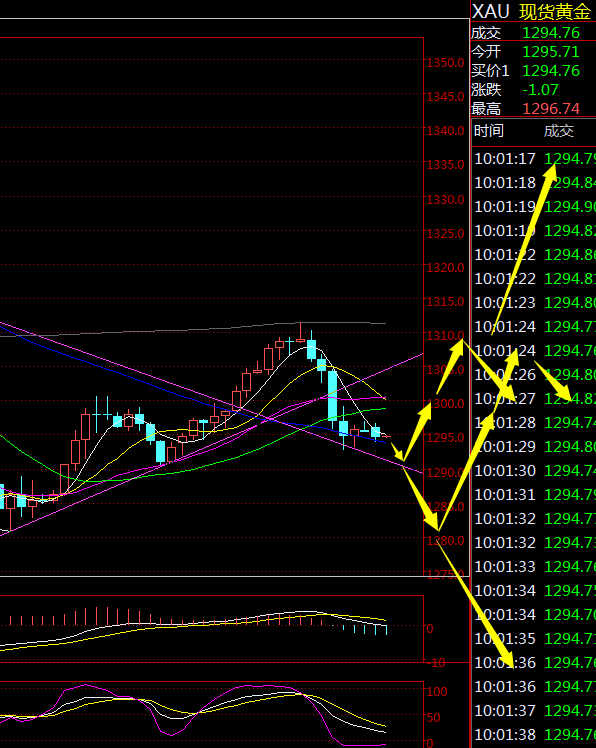Click the 1280.0 price axis label
The height and width of the screenshot is (748, 596).
pyautogui.click(x=445, y=541)
